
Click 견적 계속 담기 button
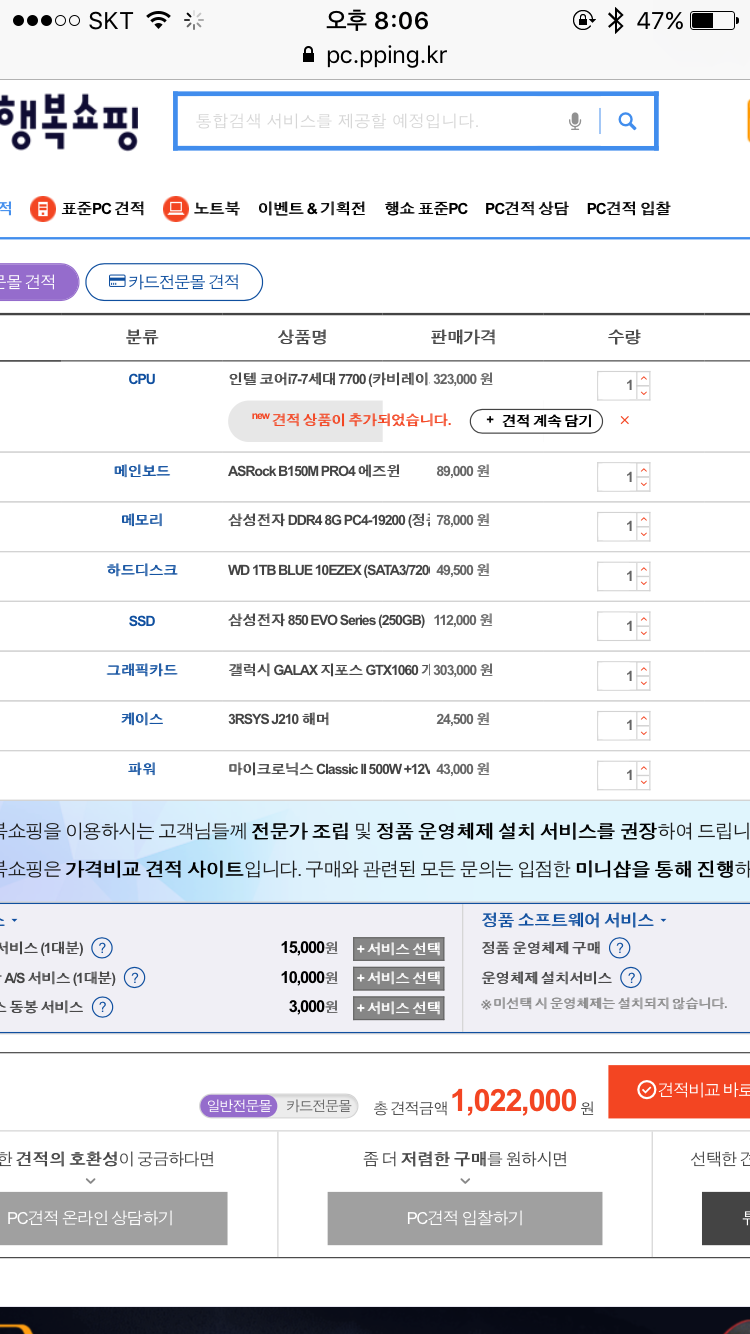[537, 421]
